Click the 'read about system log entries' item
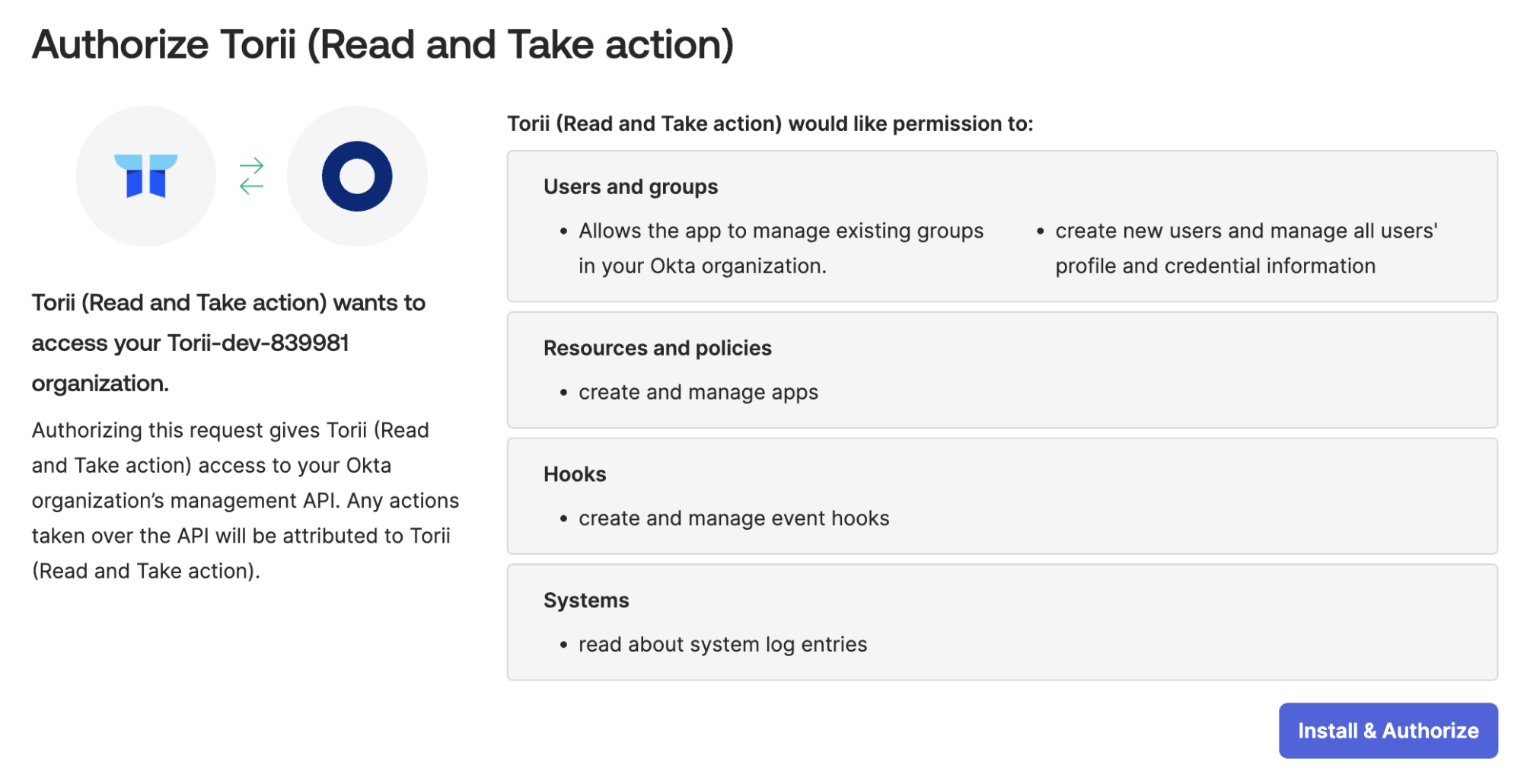 722,645
